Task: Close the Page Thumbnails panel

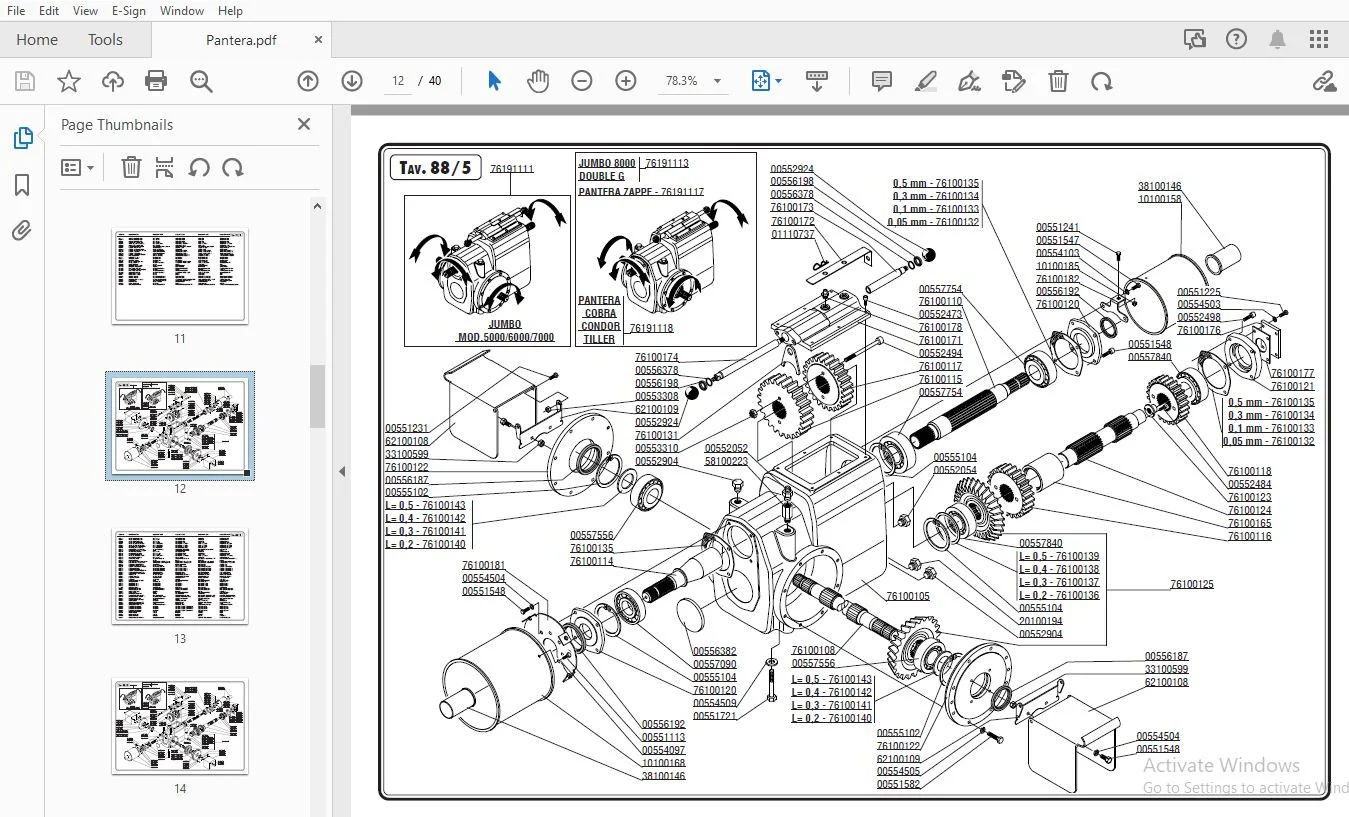Action: click(304, 124)
